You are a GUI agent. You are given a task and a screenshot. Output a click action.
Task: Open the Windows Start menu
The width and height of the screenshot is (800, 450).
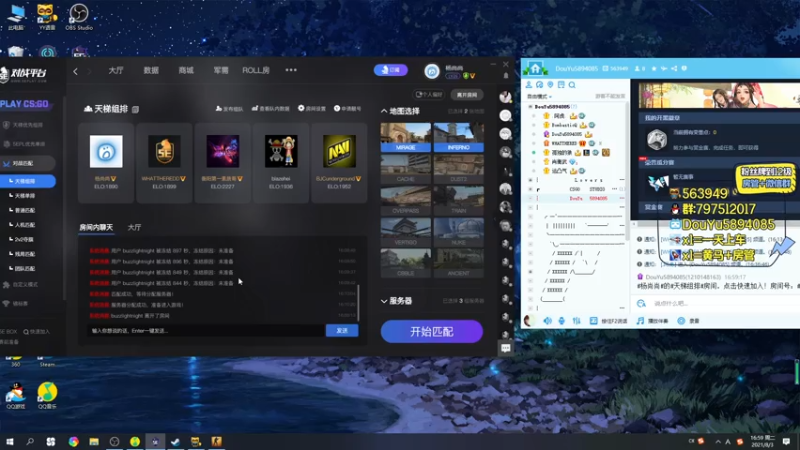[x=9, y=441]
